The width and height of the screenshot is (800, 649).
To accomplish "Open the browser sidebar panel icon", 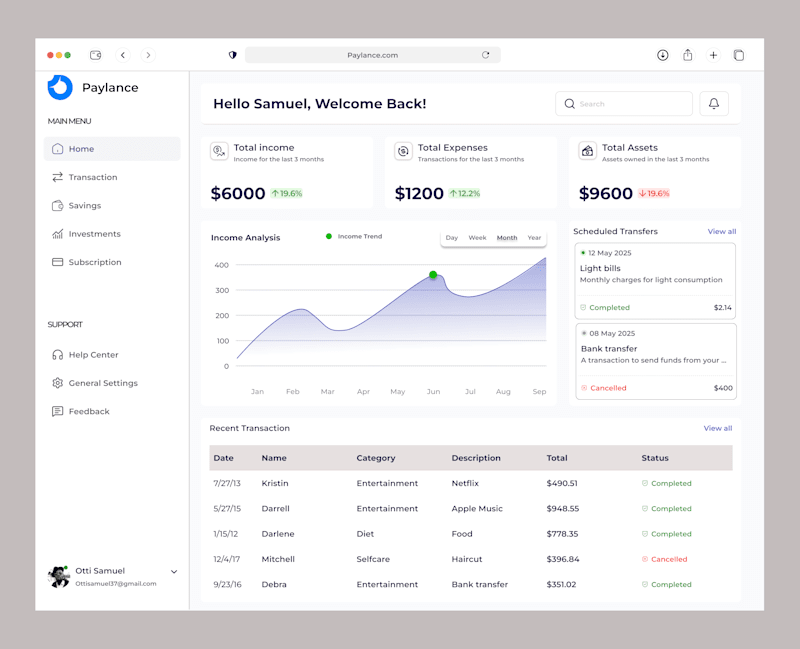I will tap(95, 55).
